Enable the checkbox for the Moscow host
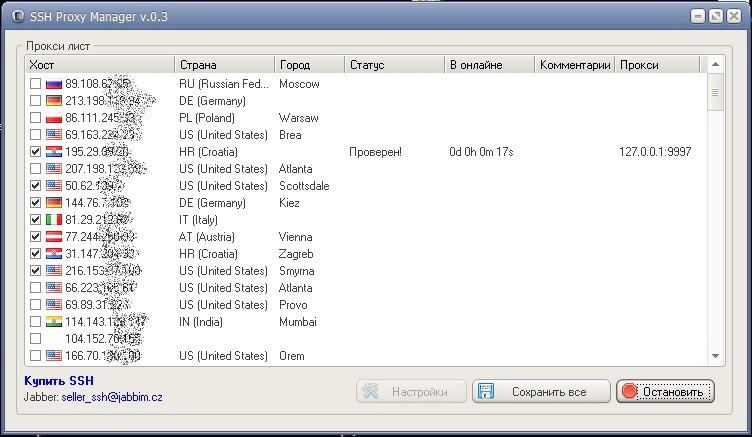The height and width of the screenshot is (437, 752). 36,84
